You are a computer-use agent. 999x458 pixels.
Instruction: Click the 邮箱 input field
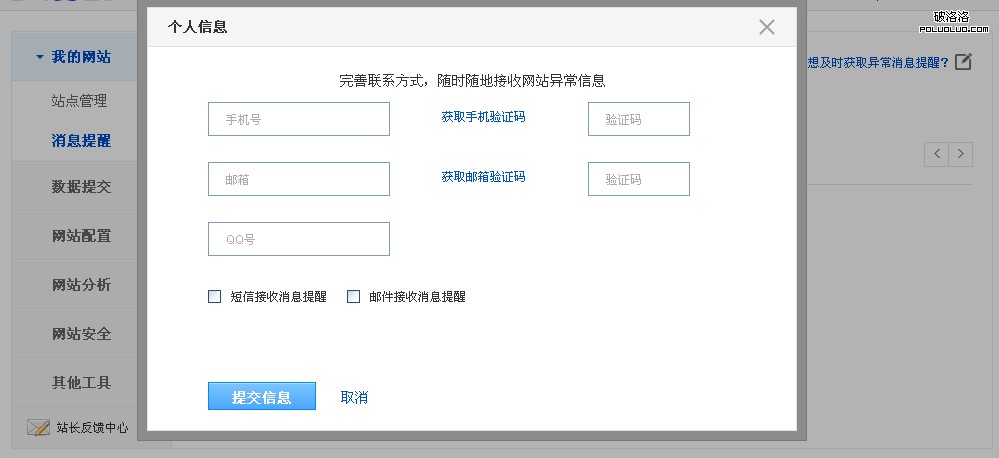click(x=298, y=179)
